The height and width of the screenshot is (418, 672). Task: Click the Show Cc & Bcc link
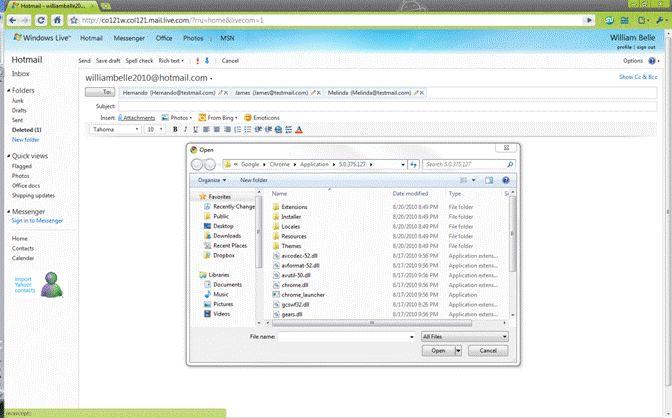[x=639, y=76]
